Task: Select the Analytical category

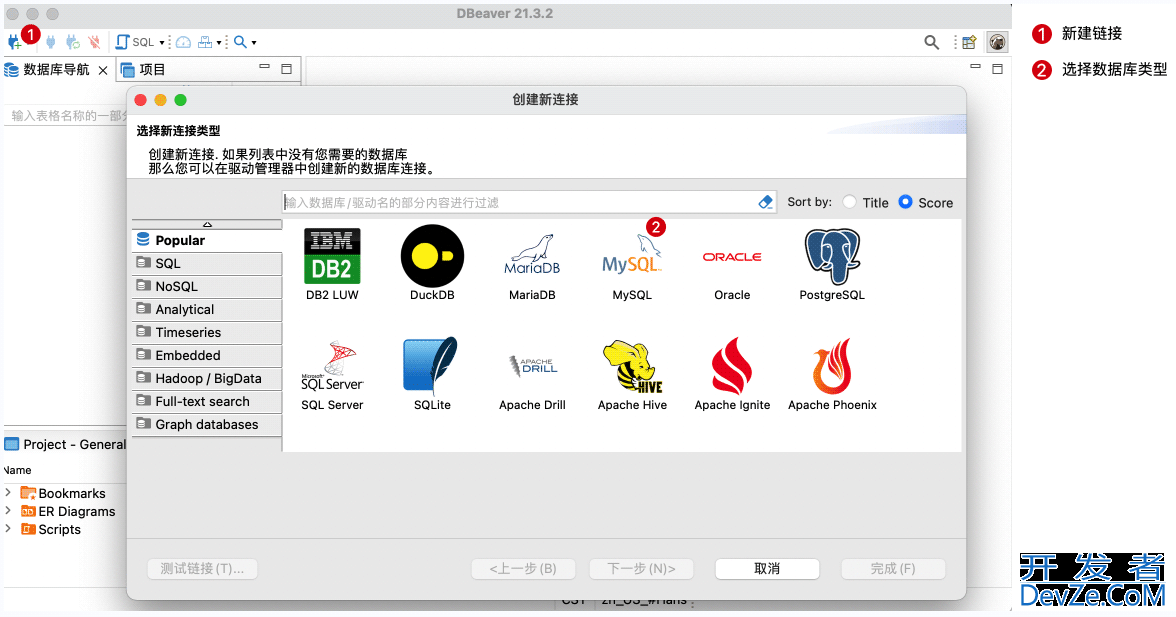Action: click(x=207, y=309)
